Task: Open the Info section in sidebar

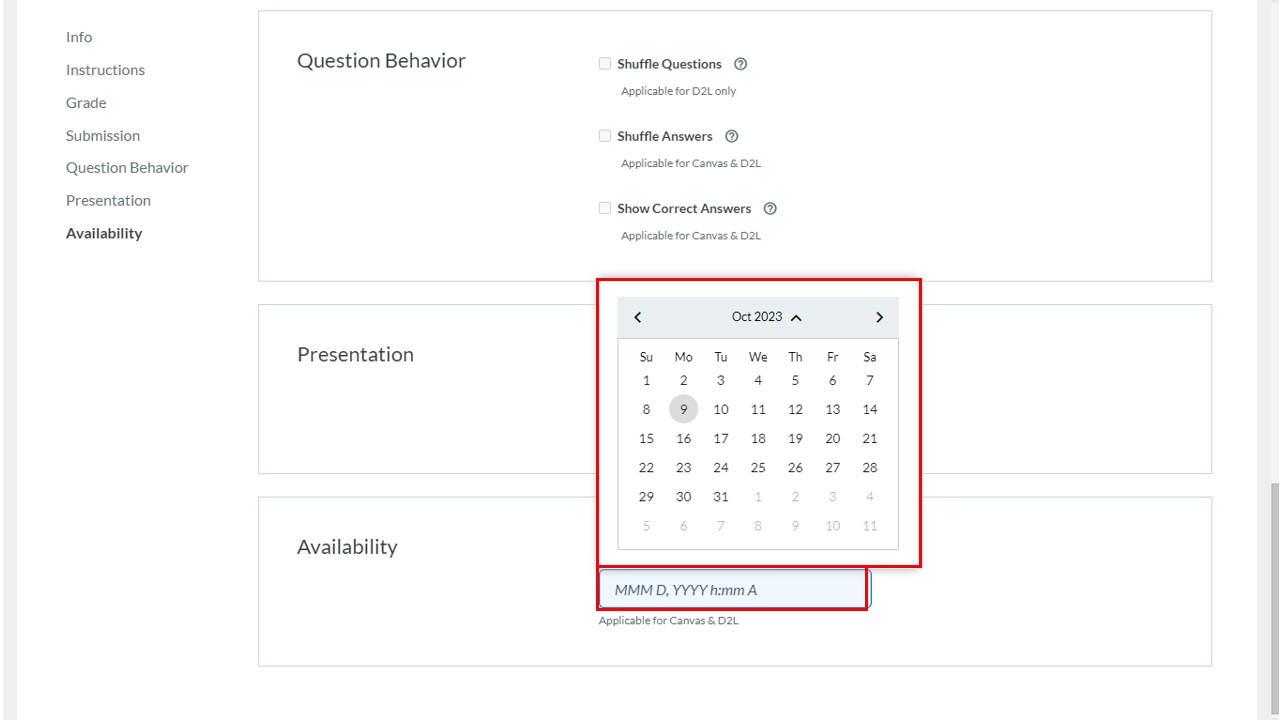Action: click(79, 37)
